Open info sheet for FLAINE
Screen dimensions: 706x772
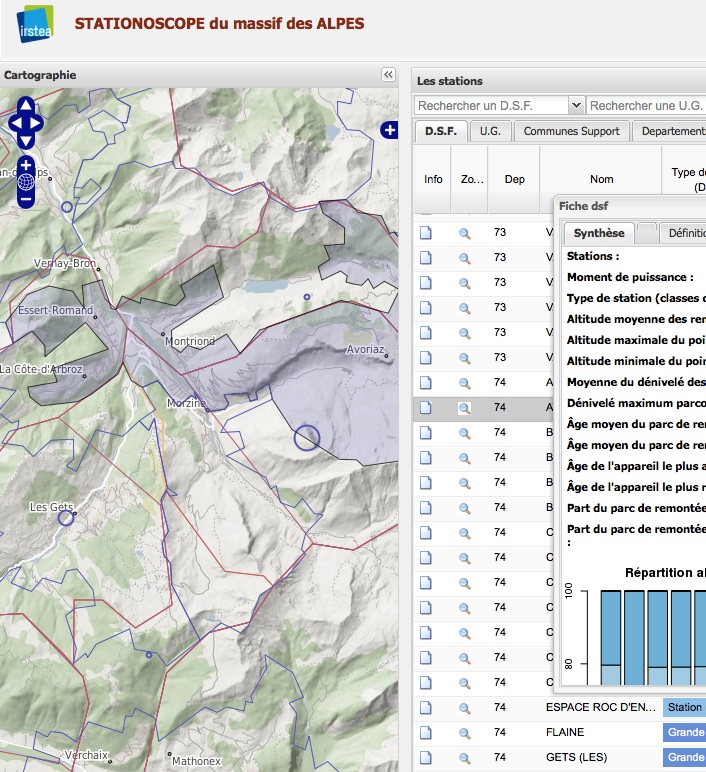pyautogui.click(x=425, y=732)
